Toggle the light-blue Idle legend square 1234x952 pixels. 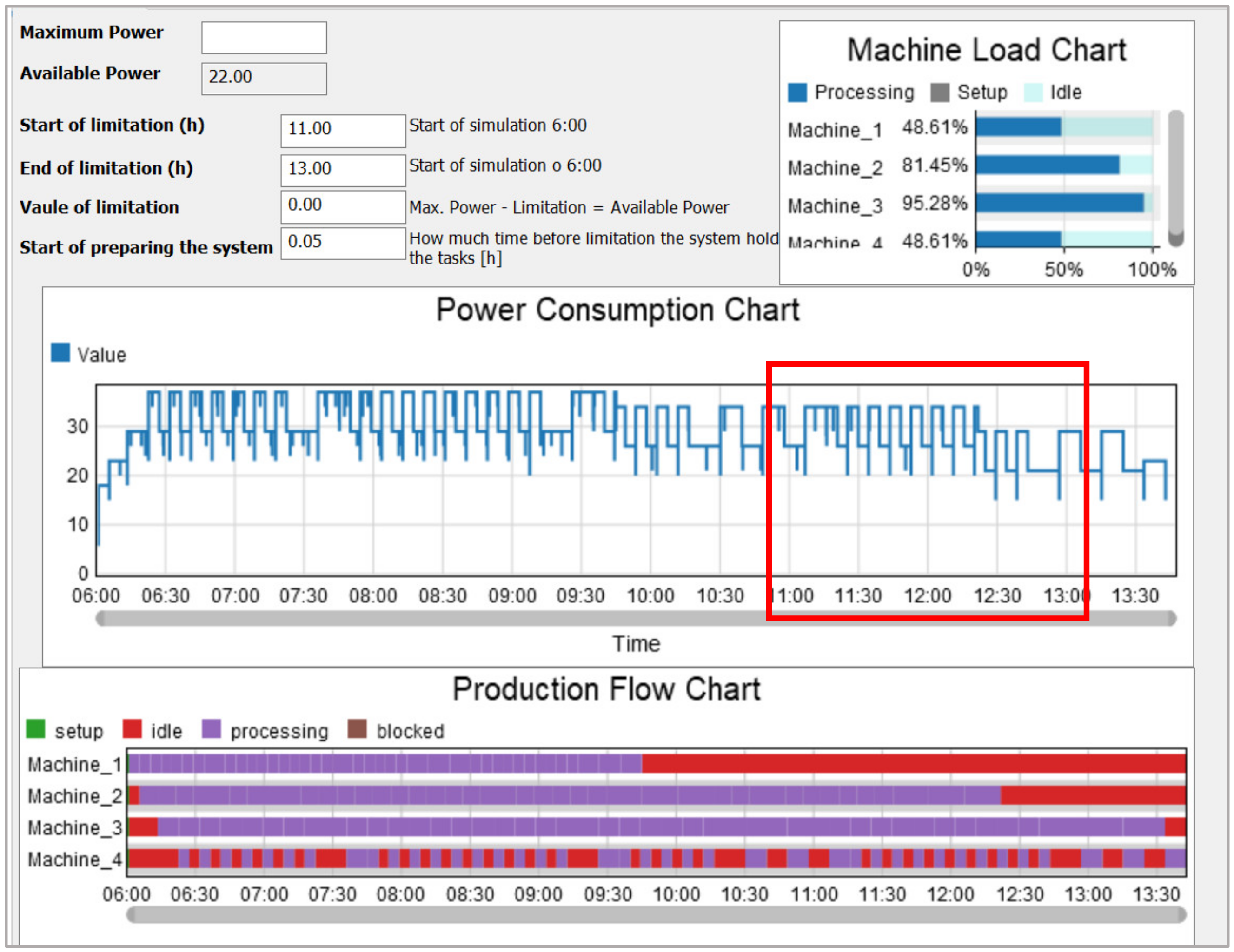(x=1033, y=93)
